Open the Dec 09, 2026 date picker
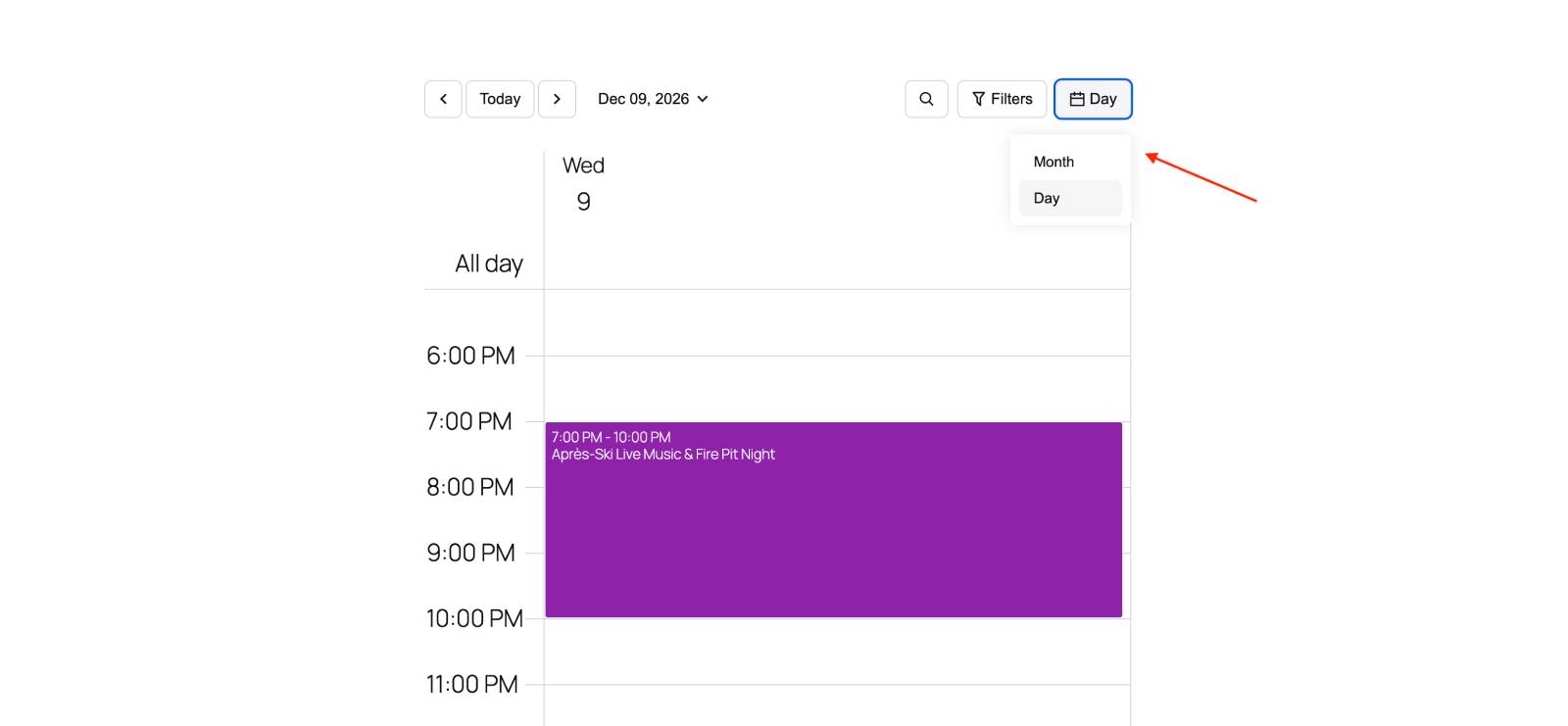 click(644, 99)
